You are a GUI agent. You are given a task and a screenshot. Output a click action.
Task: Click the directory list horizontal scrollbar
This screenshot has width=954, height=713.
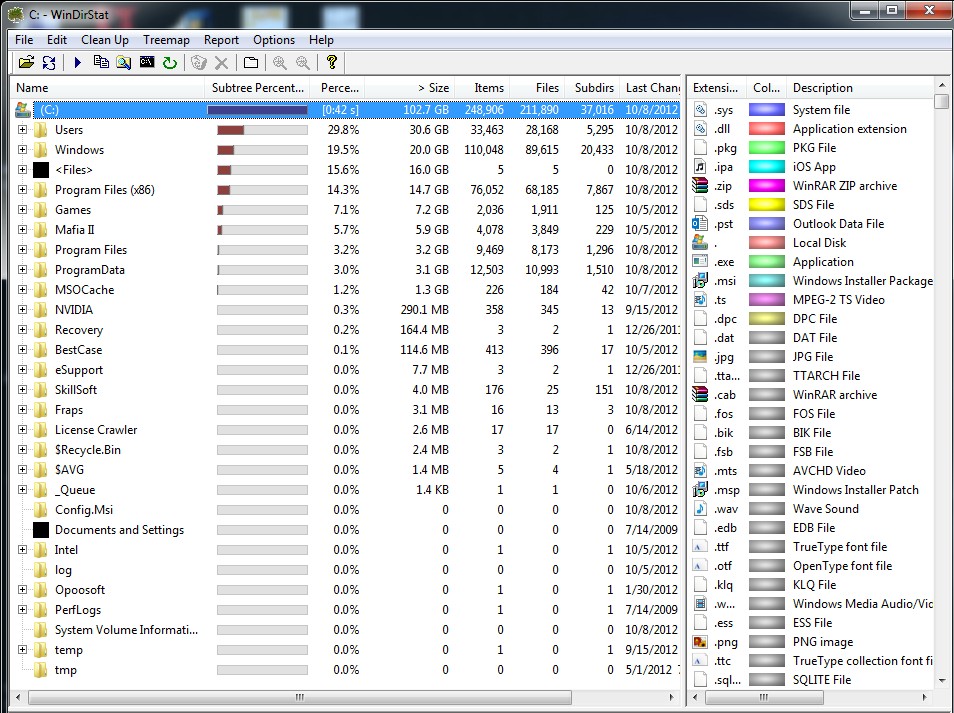coord(300,697)
